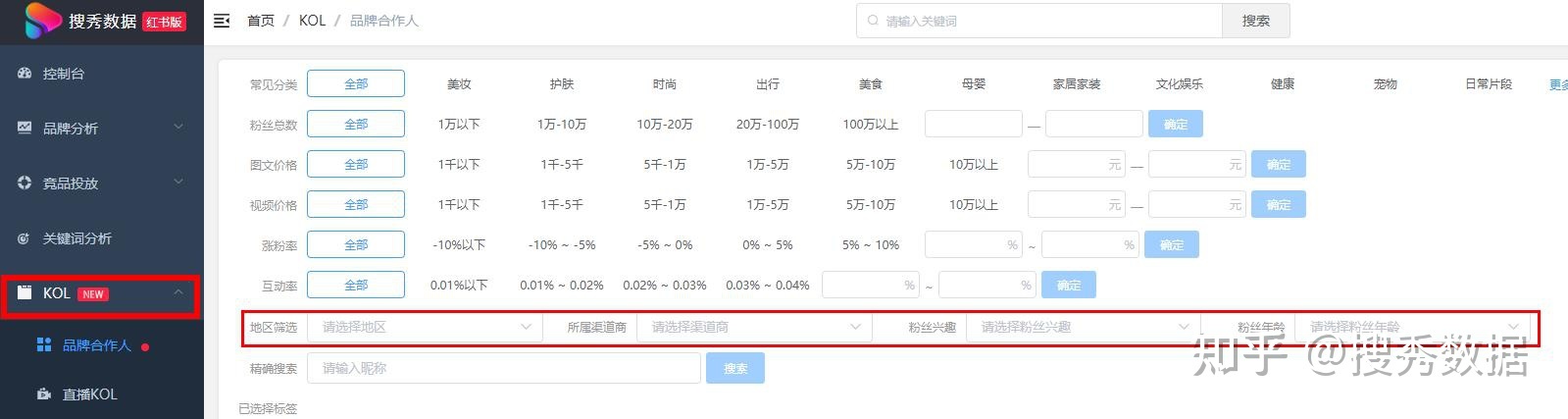Select 全部 for 常见分类

(356, 83)
